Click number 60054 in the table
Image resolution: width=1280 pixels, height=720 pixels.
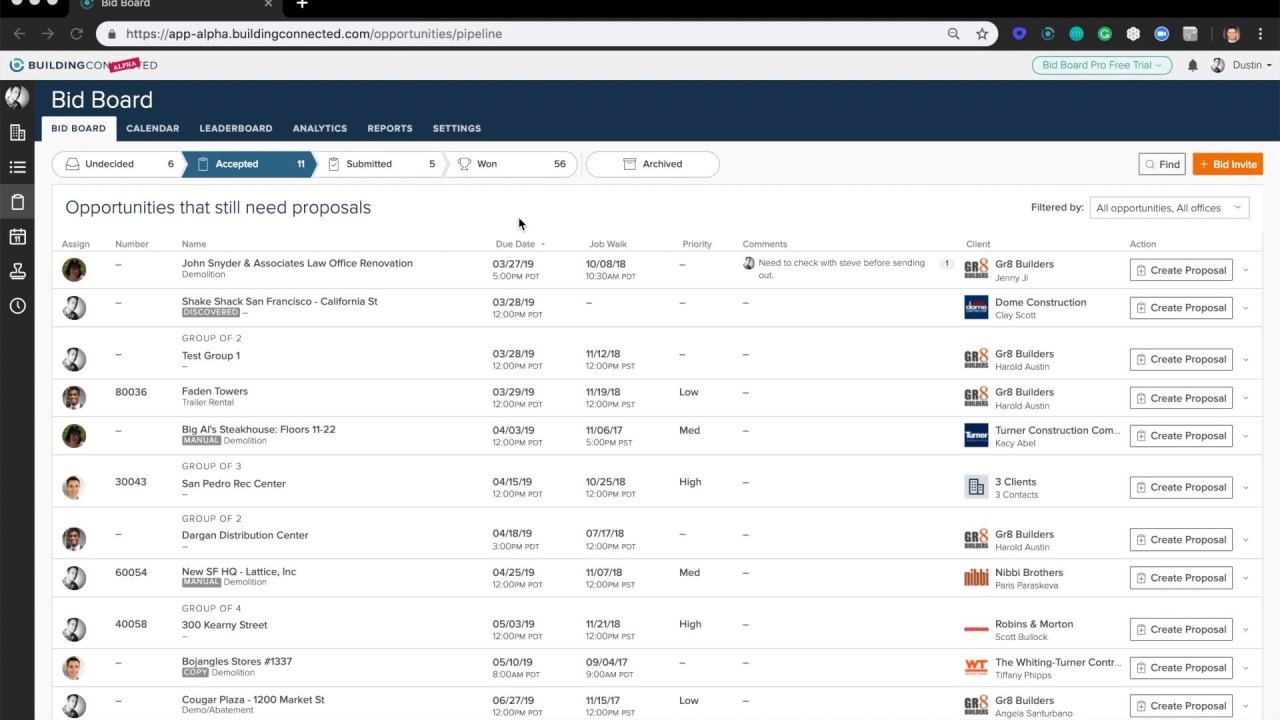coord(131,573)
